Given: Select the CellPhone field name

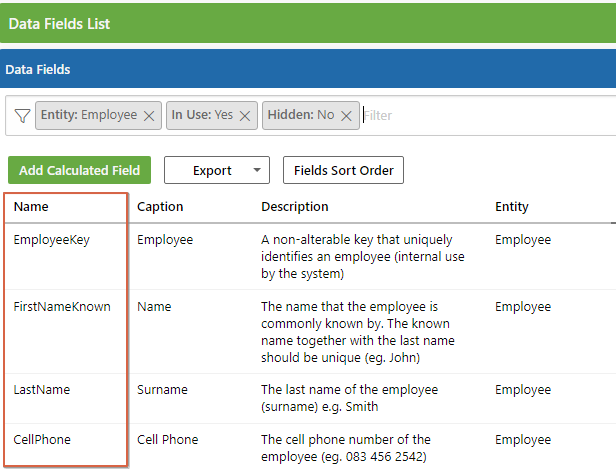Looking at the screenshot, I should click(x=42, y=440).
